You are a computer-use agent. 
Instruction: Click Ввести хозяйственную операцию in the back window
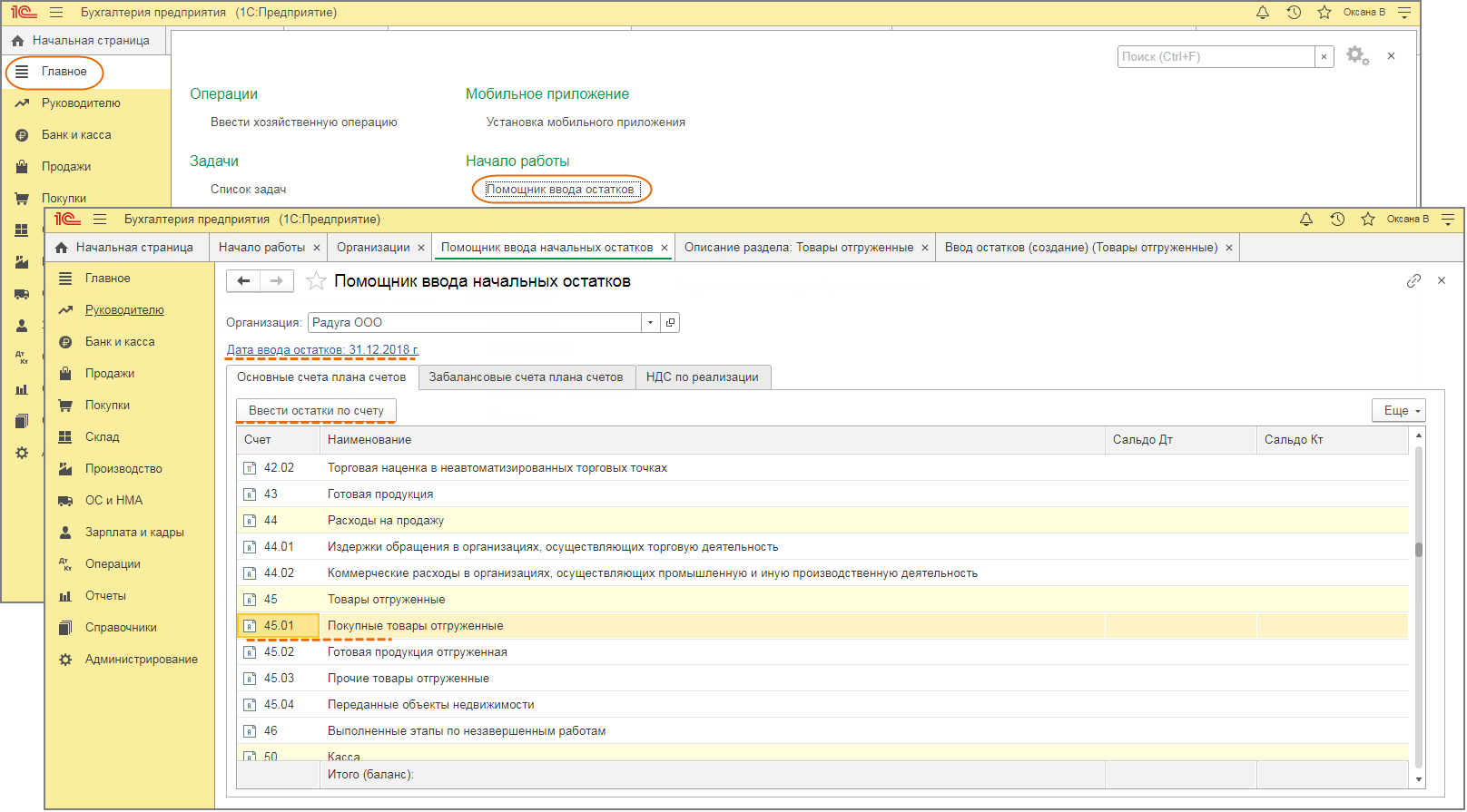(x=303, y=122)
